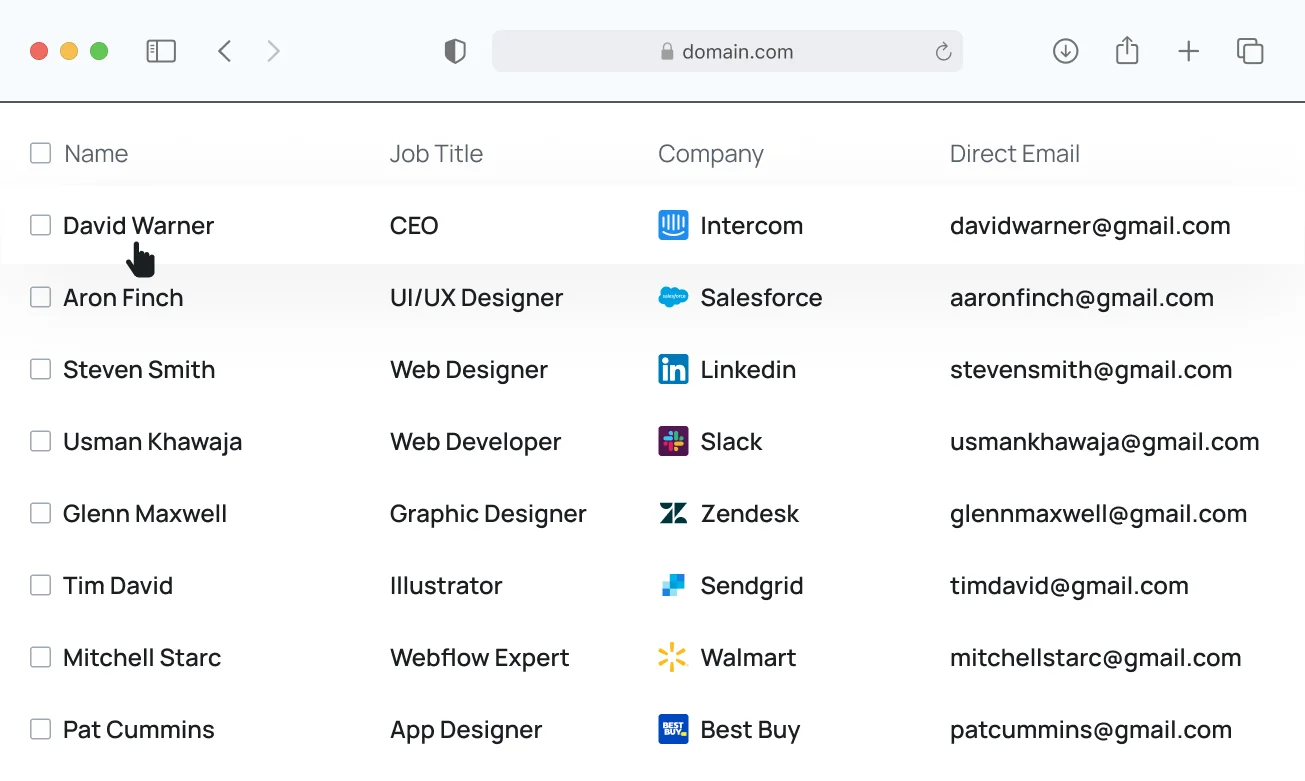
Task: Tick the checkbox for Usman Khawaja
Action: [x=40, y=441]
